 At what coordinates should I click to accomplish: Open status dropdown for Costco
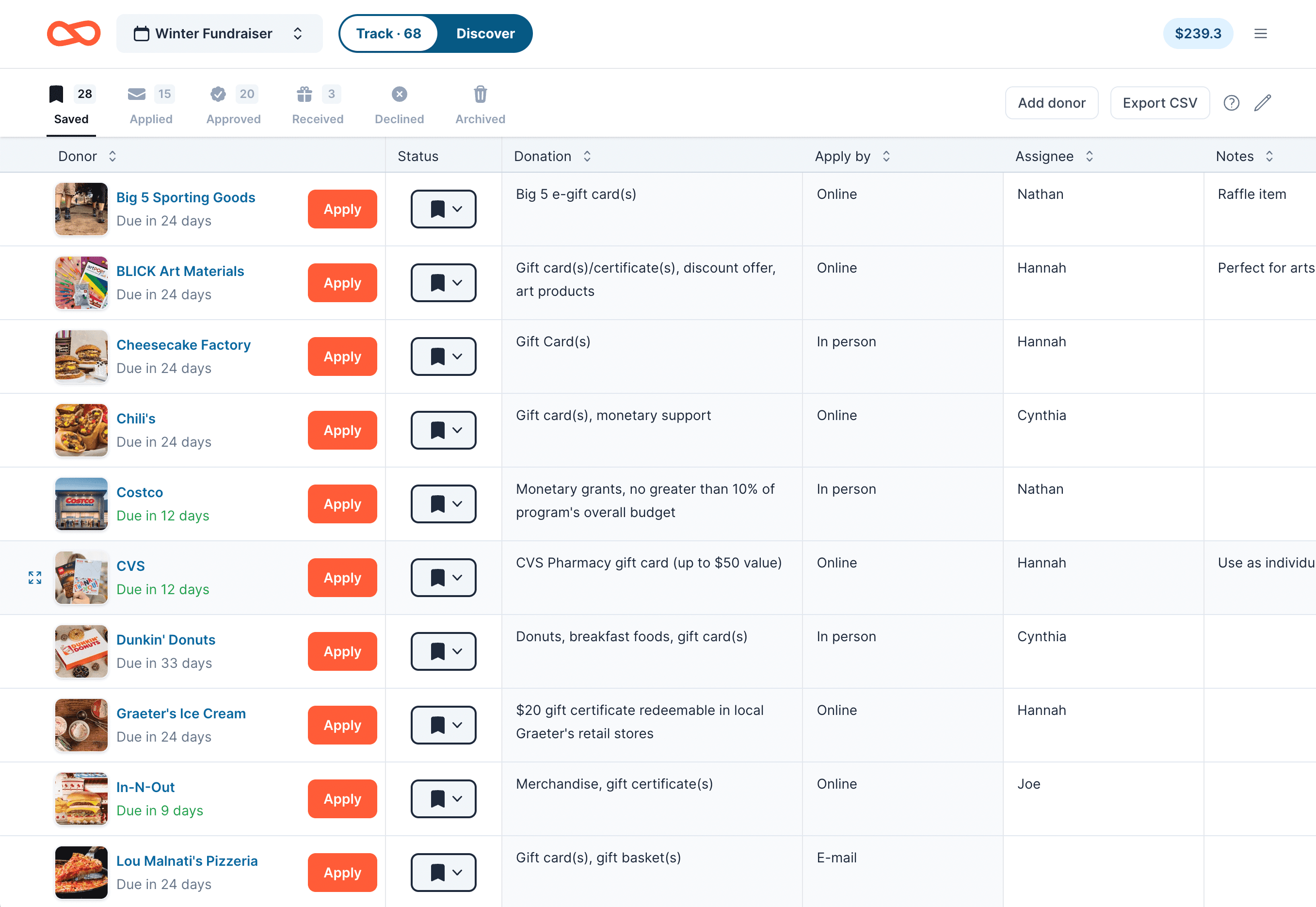[x=444, y=504]
